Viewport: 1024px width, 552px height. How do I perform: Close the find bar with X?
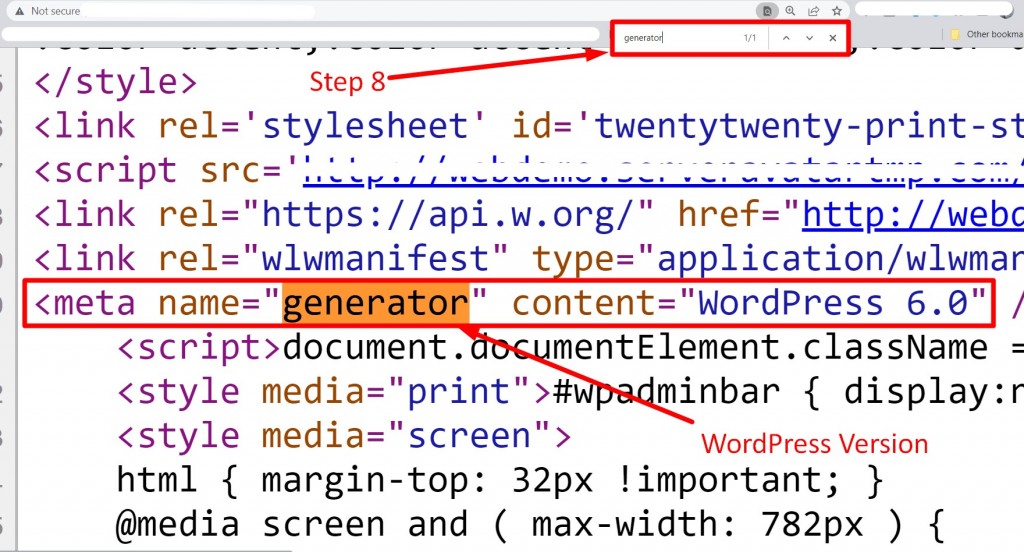pos(833,38)
